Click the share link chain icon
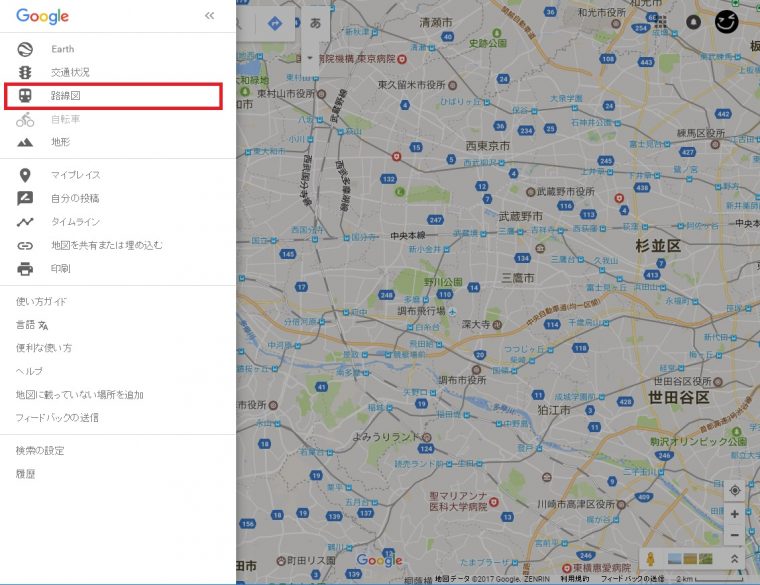Screen dimensions: 760x585 click(25, 246)
